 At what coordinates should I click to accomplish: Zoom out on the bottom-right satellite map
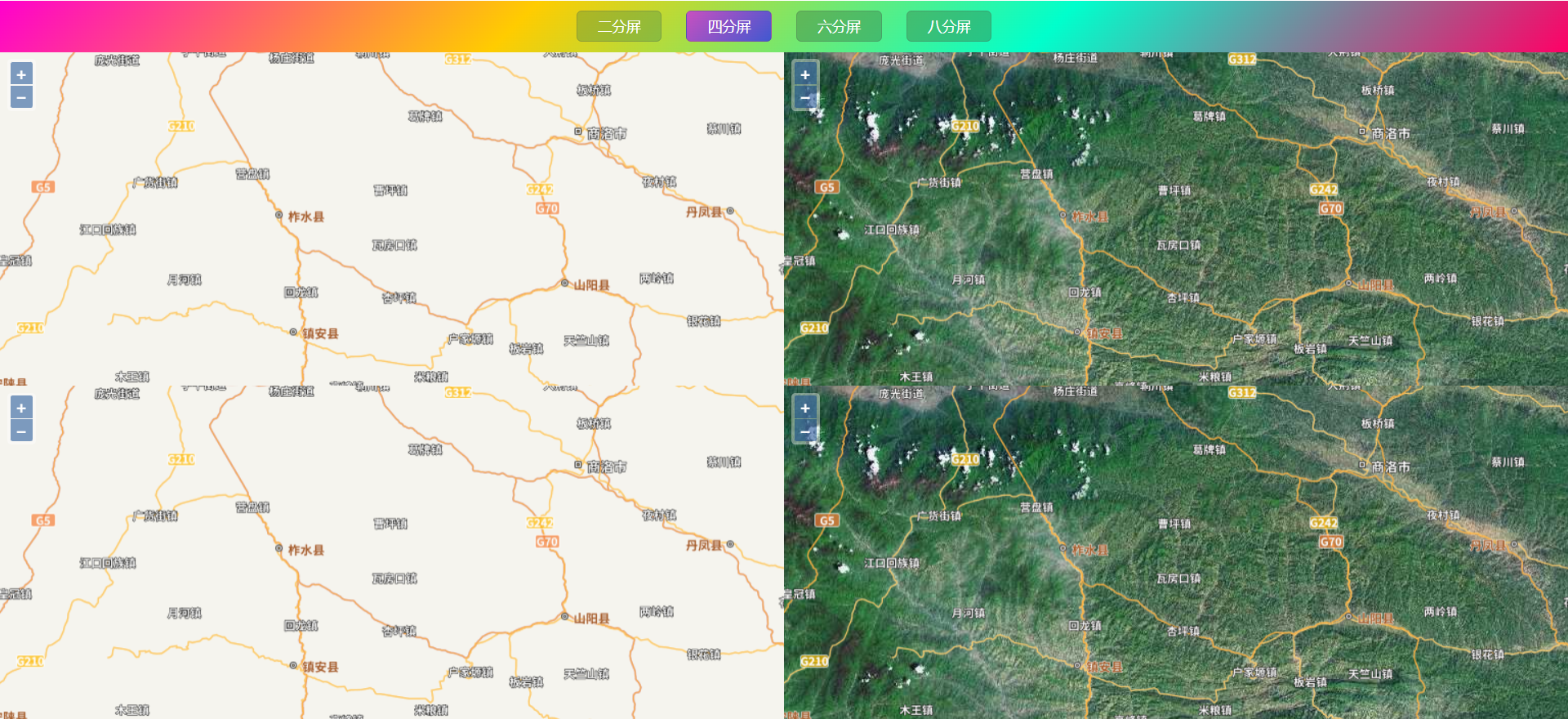pyautogui.click(x=805, y=431)
